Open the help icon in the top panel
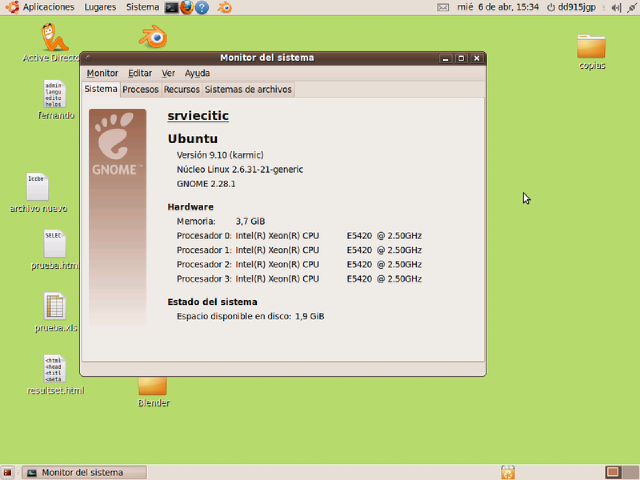 click(202, 7)
